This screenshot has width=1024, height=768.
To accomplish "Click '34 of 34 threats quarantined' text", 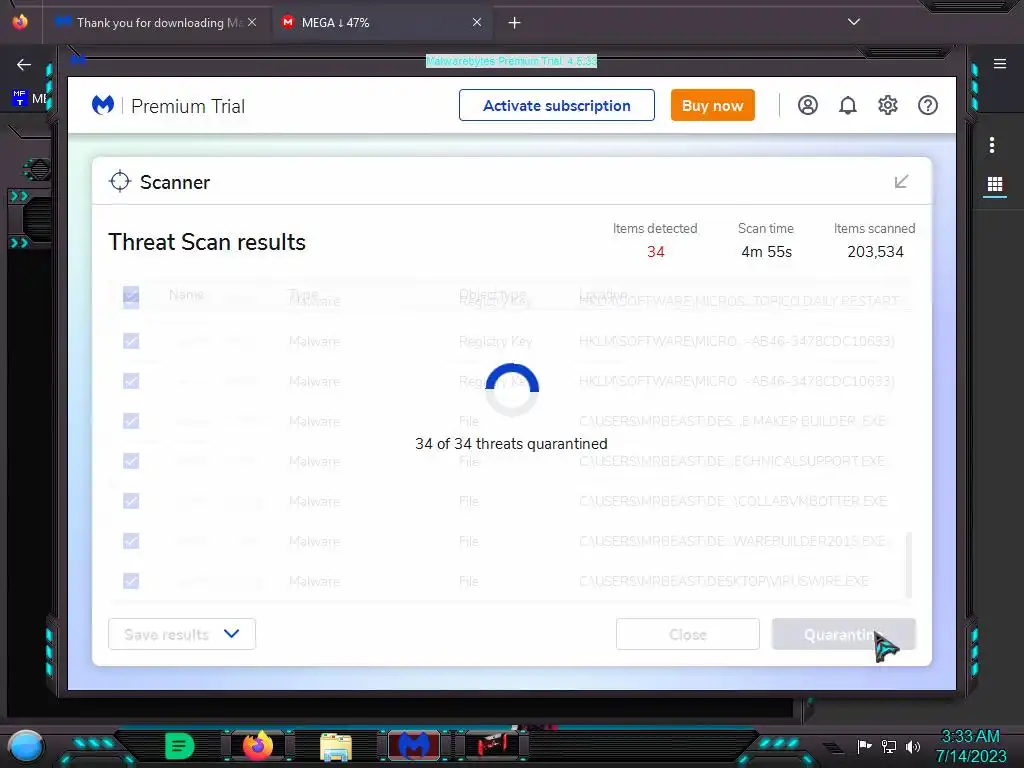I will pyautogui.click(x=511, y=444).
